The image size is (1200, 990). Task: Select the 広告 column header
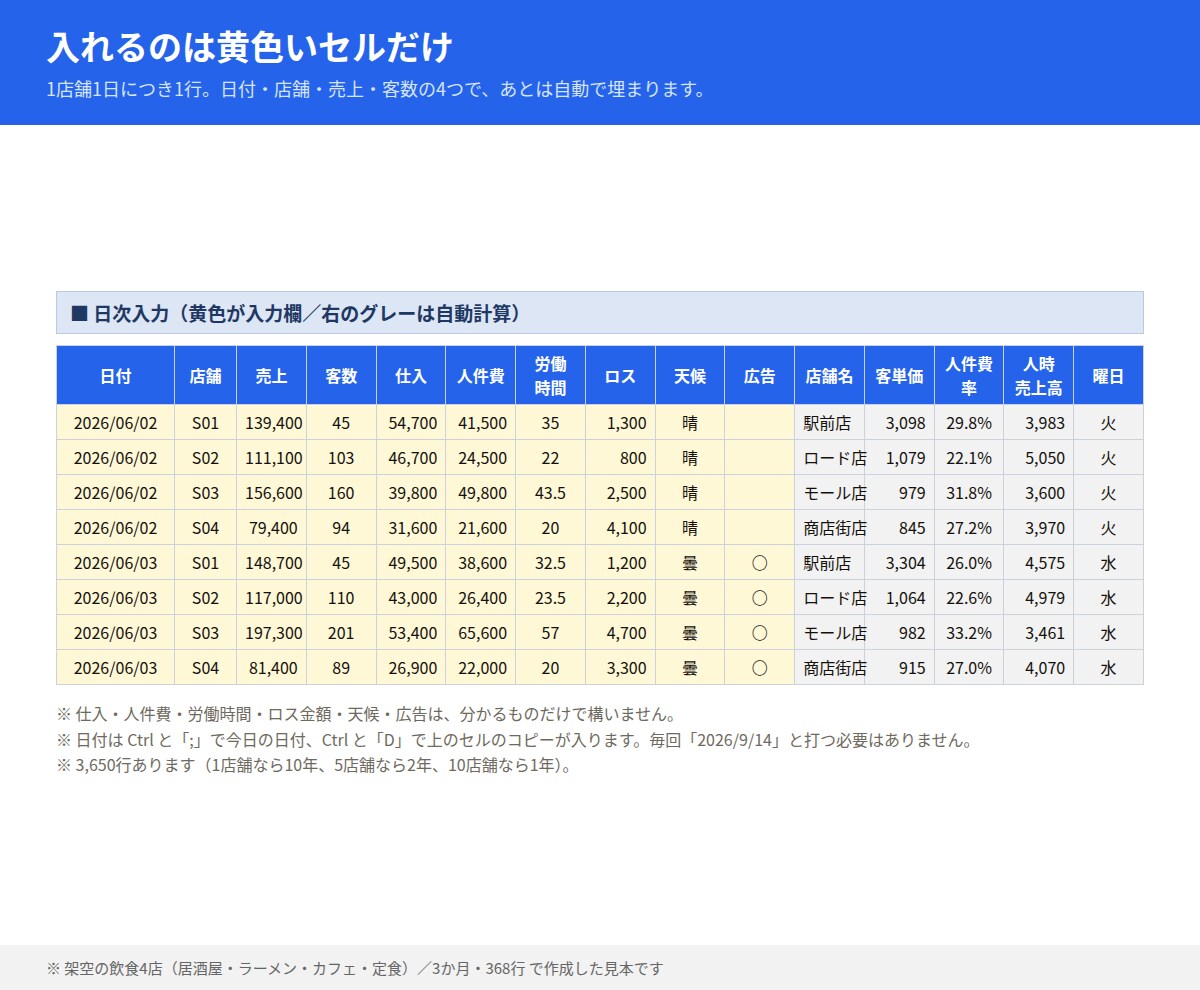point(759,376)
